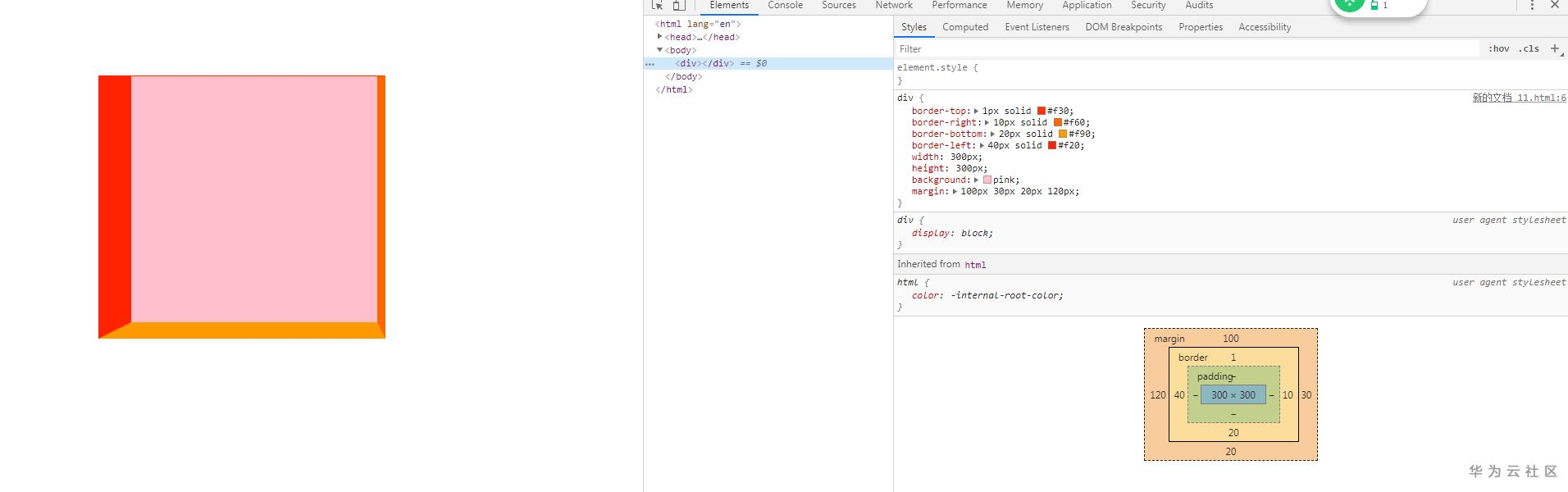Collapse the body node in DOM tree
This screenshot has height=492, width=1568.
[659, 50]
